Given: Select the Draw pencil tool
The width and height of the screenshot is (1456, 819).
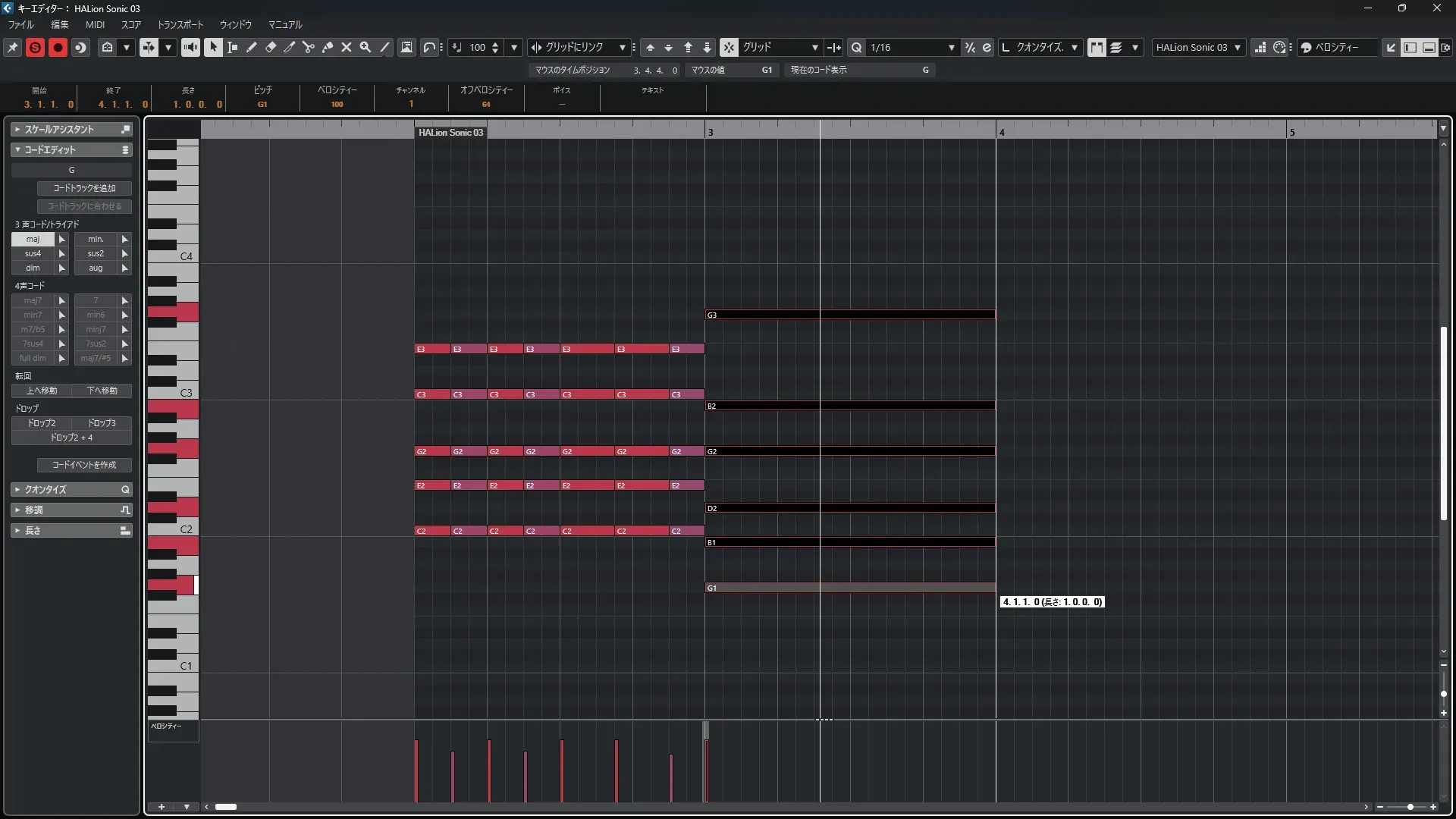Looking at the screenshot, I should (x=252, y=47).
